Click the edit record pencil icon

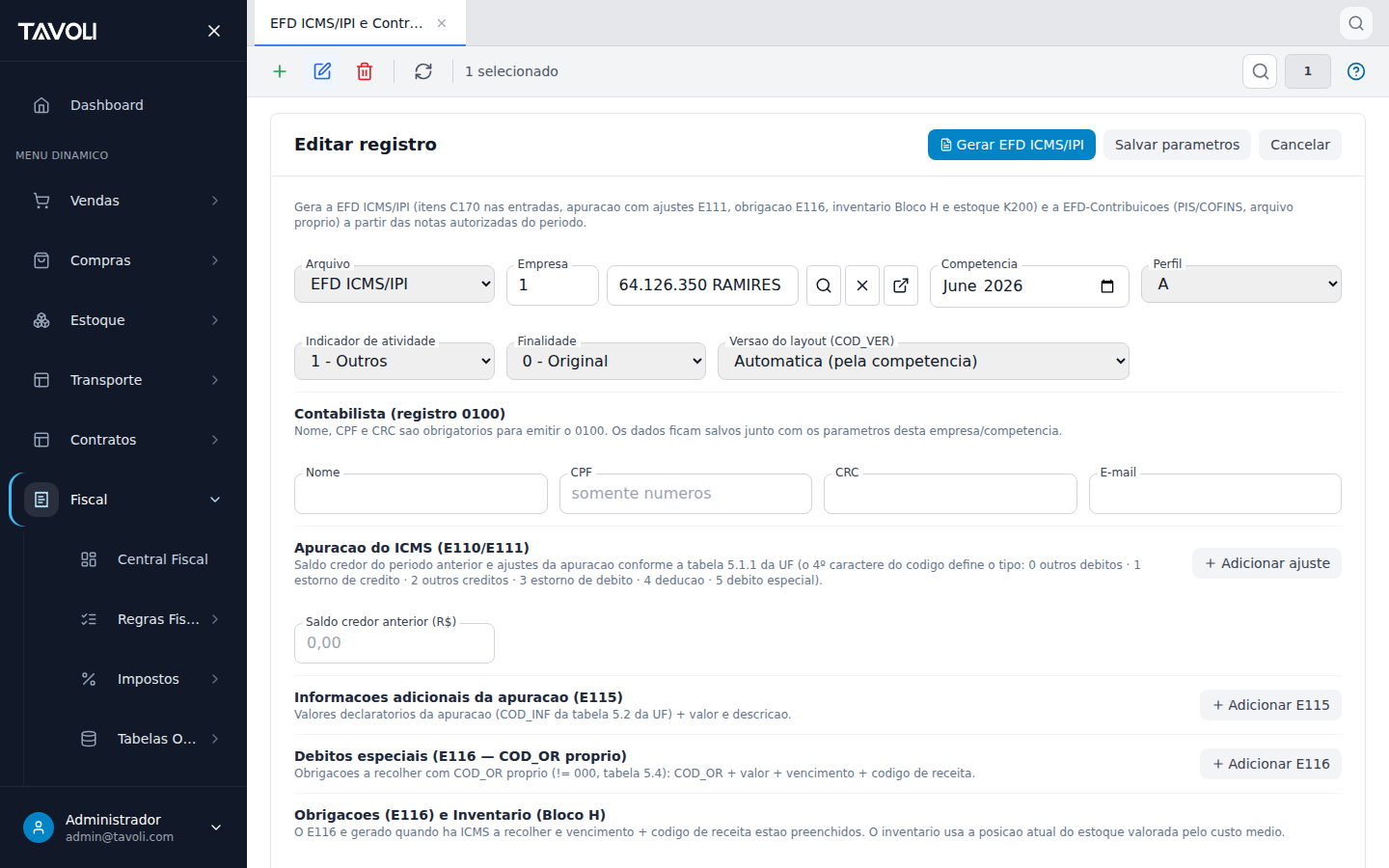[x=322, y=71]
